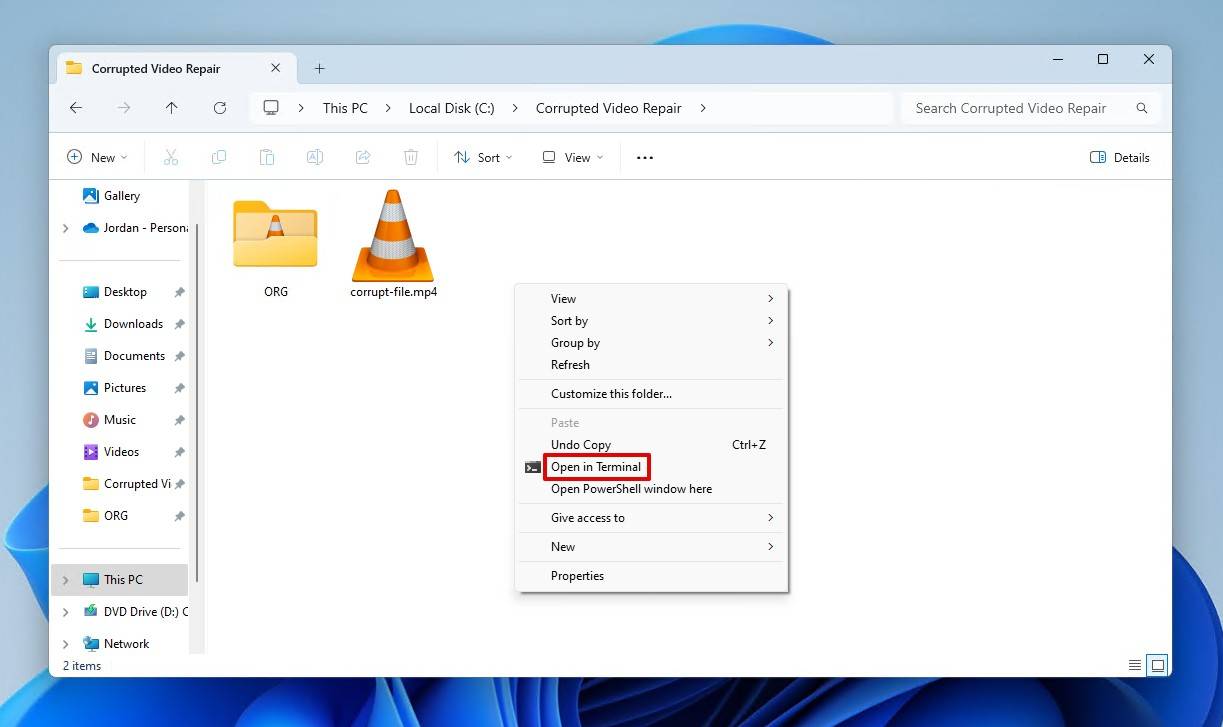
Task: Open Sort by submenu in context menu
Action: point(651,321)
